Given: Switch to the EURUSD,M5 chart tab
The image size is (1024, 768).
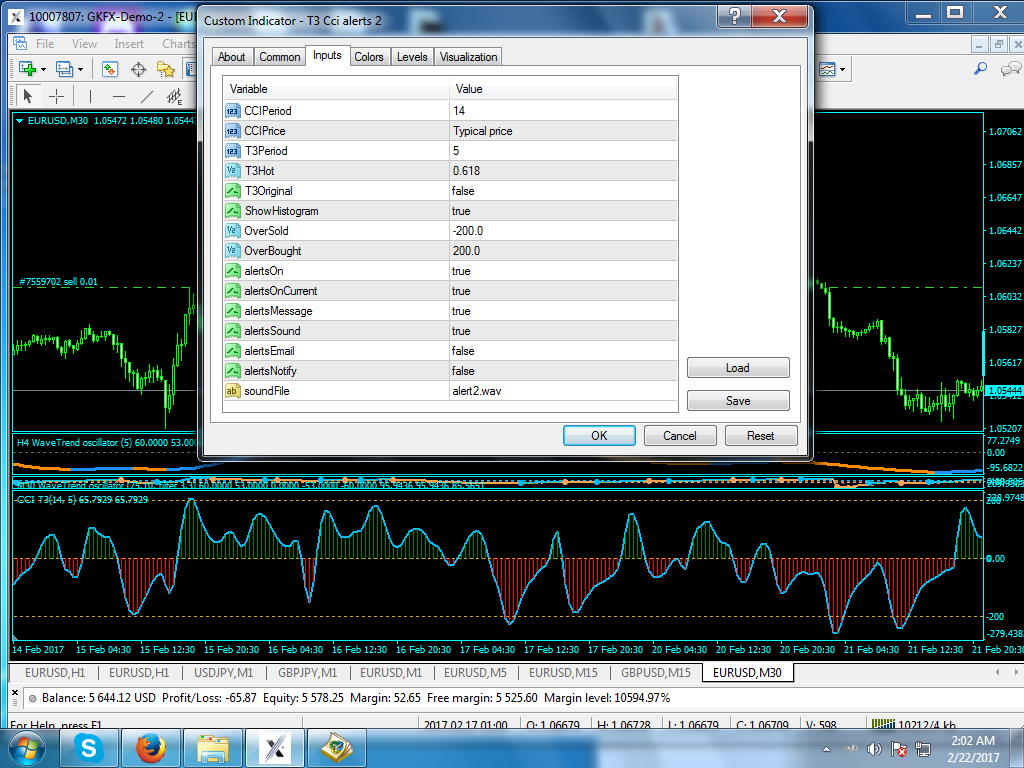Looking at the screenshot, I should point(475,673).
